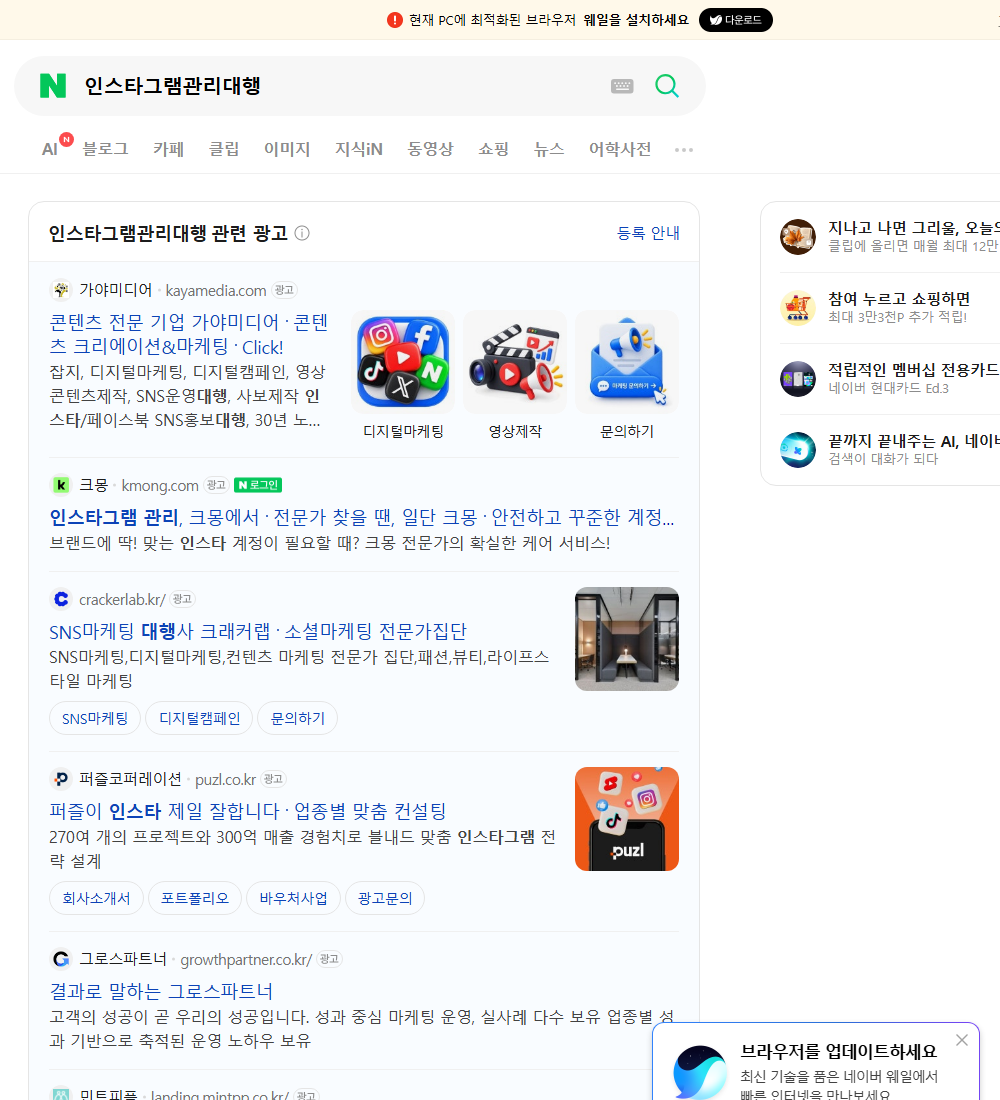Switch to the 블로그 tab
Viewport: 1000px width, 1100px height.
(105, 149)
